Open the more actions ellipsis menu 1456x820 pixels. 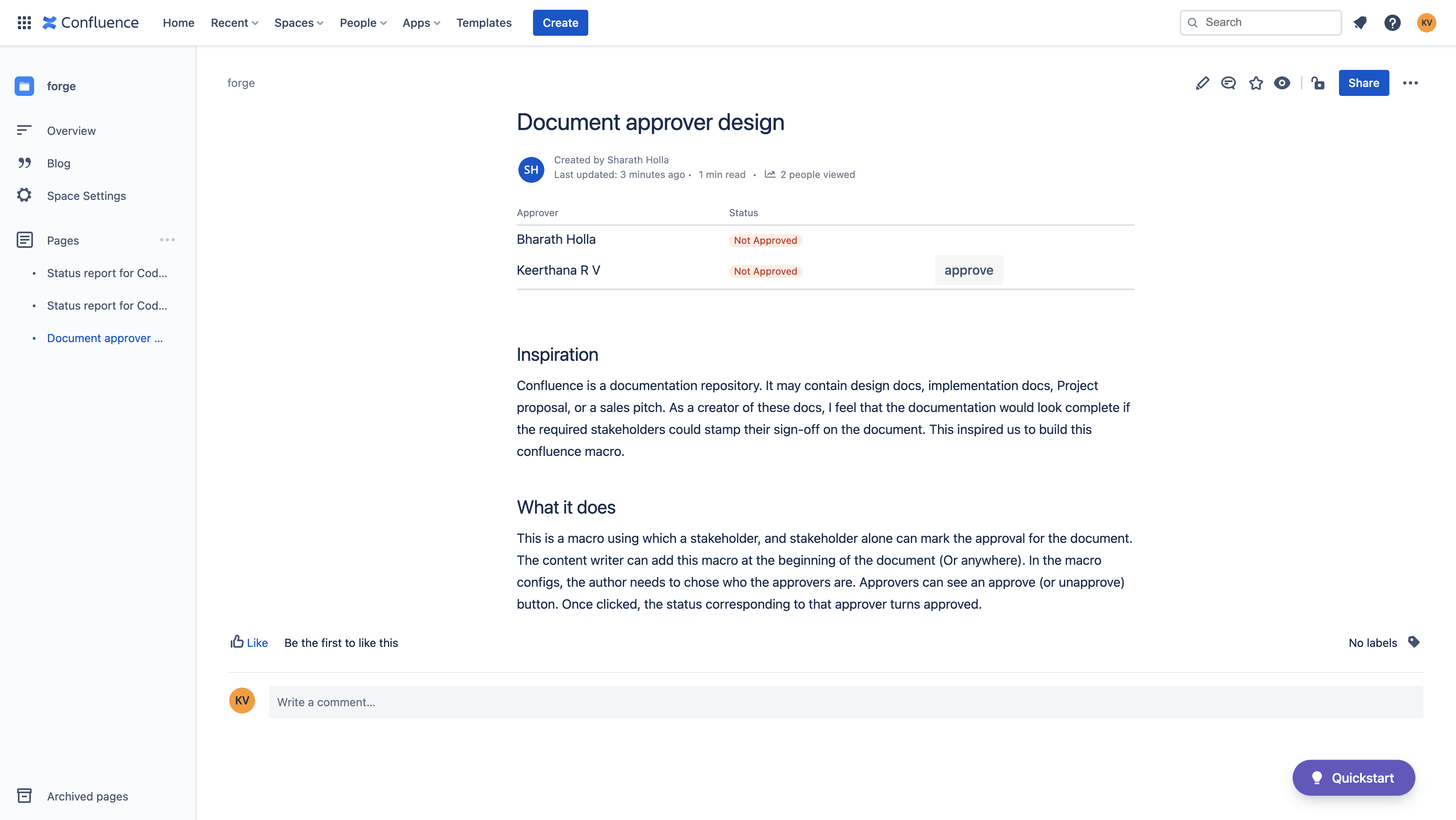point(1410,83)
